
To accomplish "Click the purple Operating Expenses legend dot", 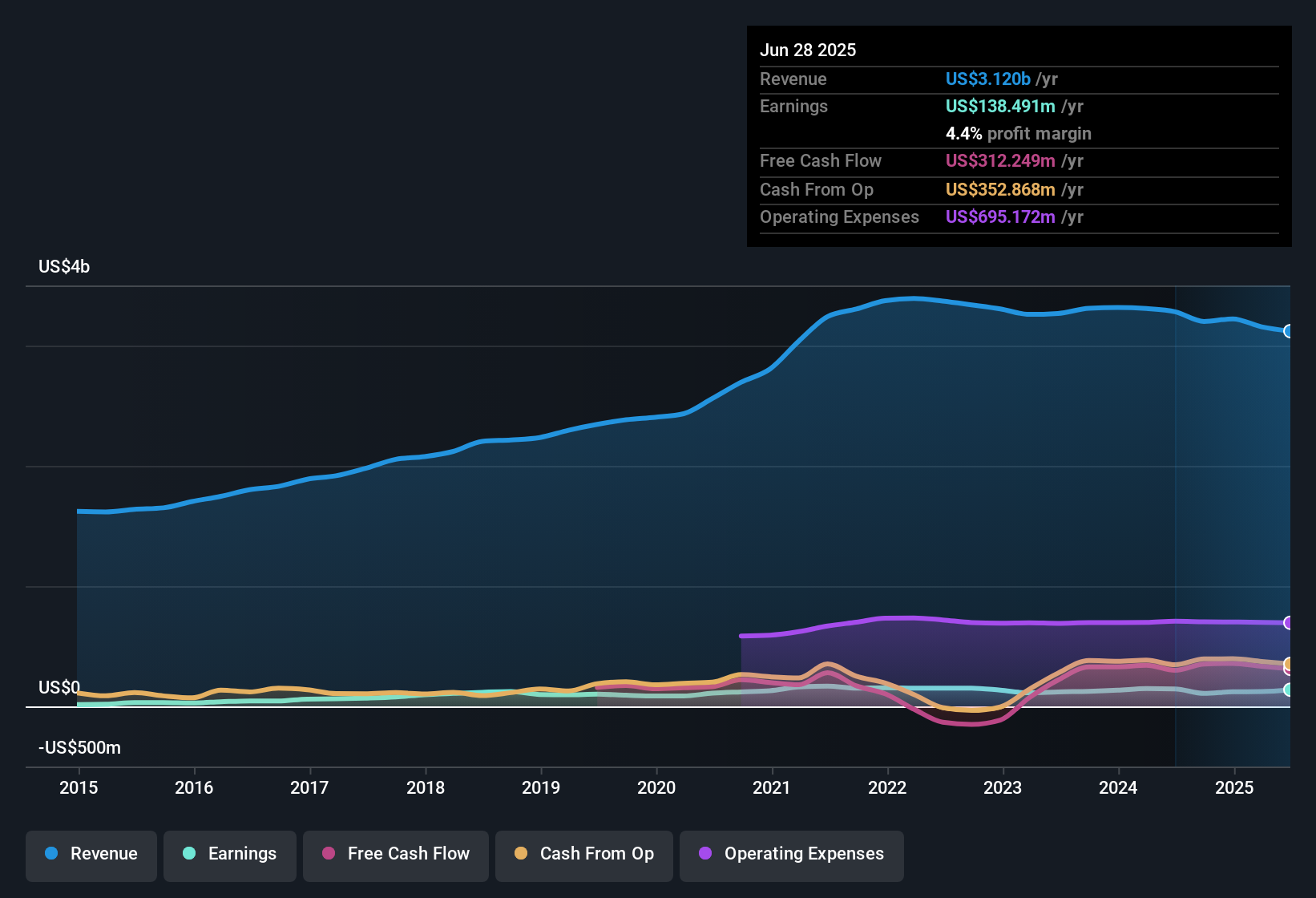I will coord(704,854).
